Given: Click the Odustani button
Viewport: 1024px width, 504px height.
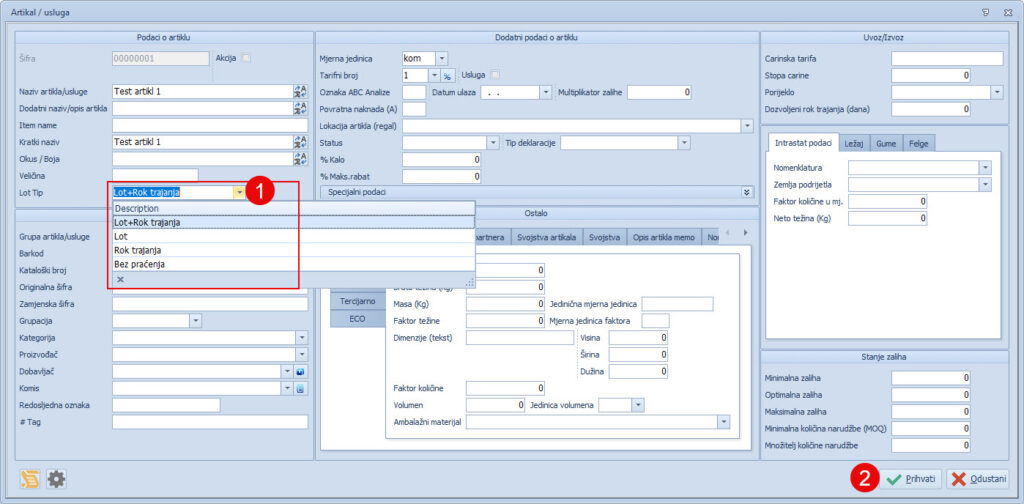Looking at the screenshot, I should tap(978, 479).
